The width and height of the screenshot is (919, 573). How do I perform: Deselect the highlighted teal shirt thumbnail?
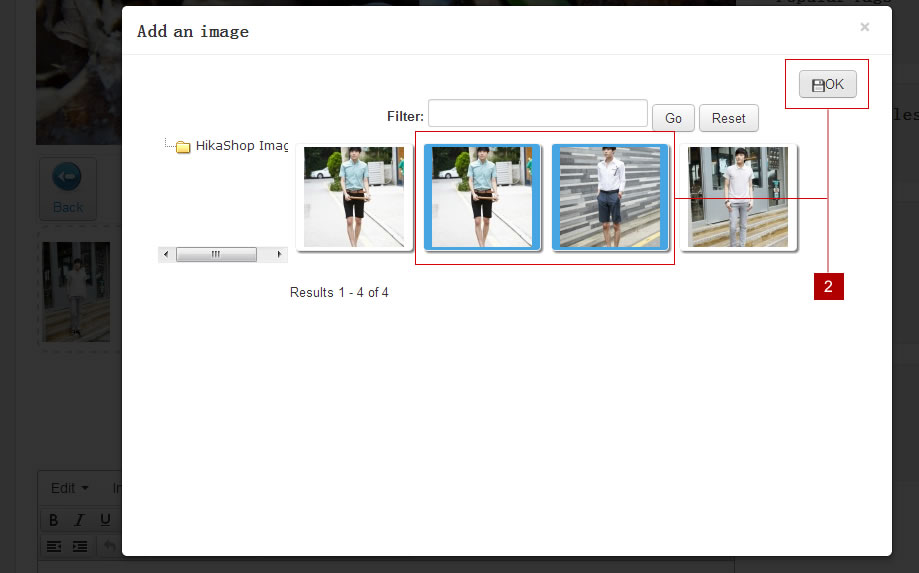[482, 197]
